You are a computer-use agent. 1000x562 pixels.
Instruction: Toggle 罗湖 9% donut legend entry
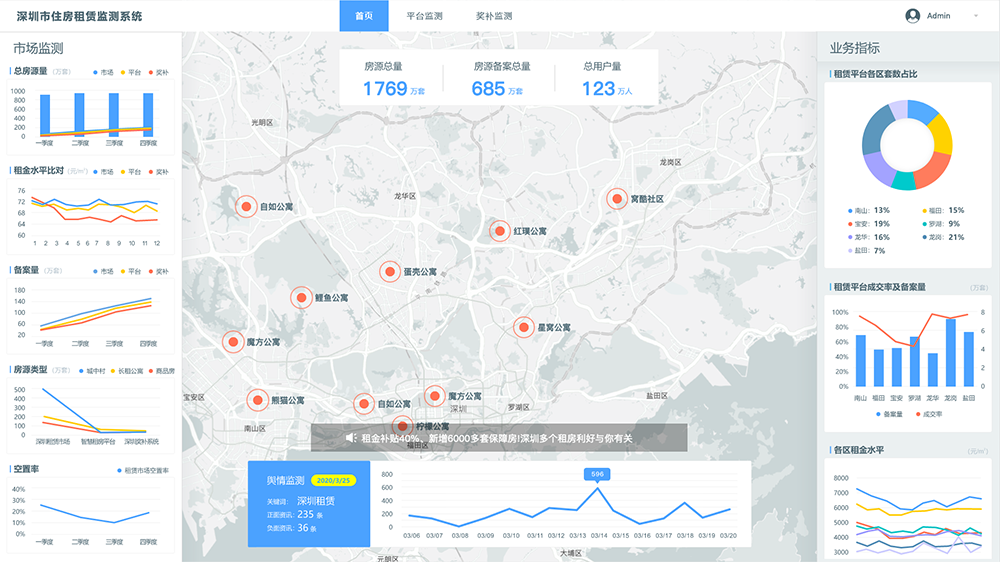[x=941, y=224]
